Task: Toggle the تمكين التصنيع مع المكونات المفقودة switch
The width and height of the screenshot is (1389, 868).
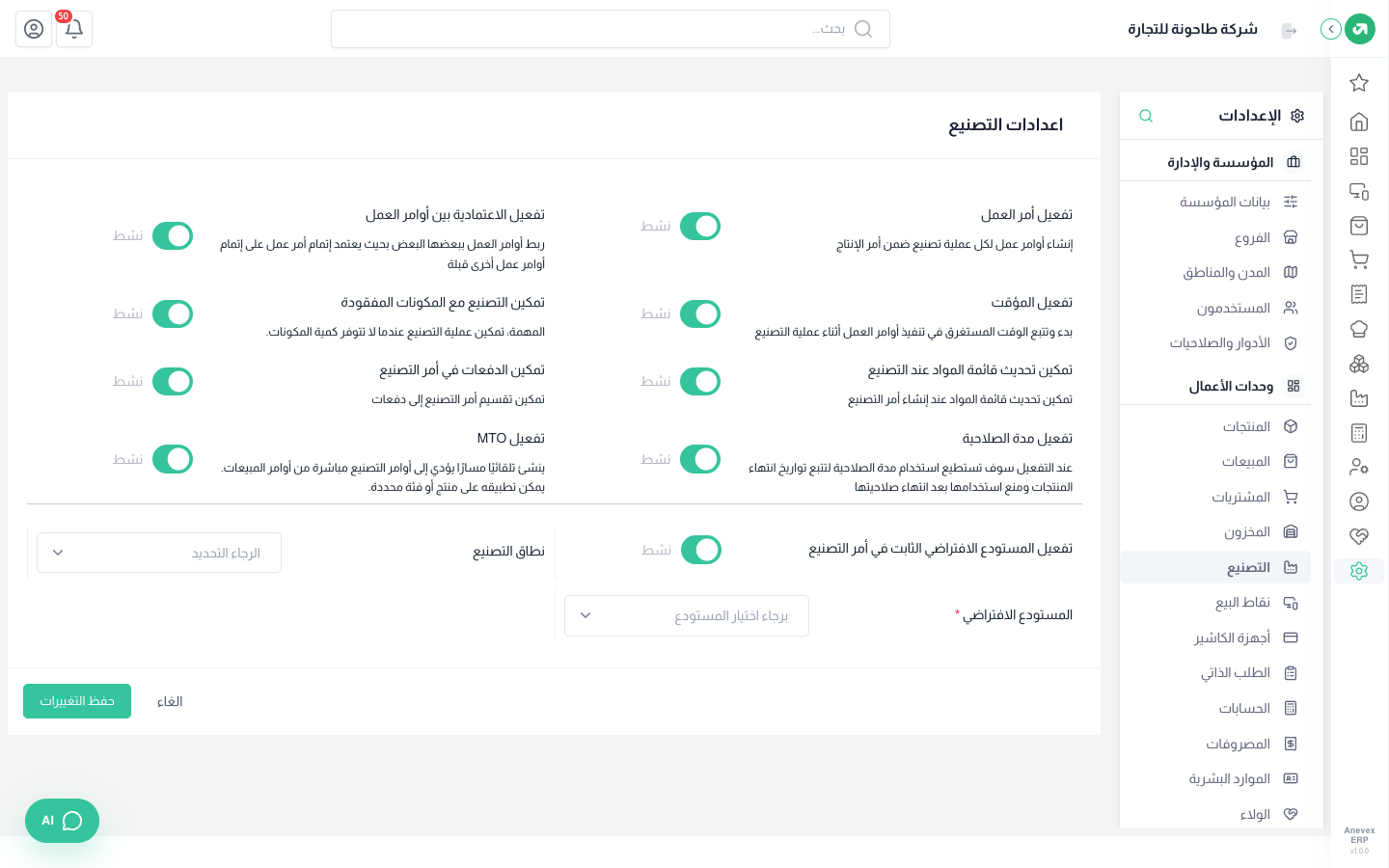Action: pyautogui.click(x=173, y=313)
